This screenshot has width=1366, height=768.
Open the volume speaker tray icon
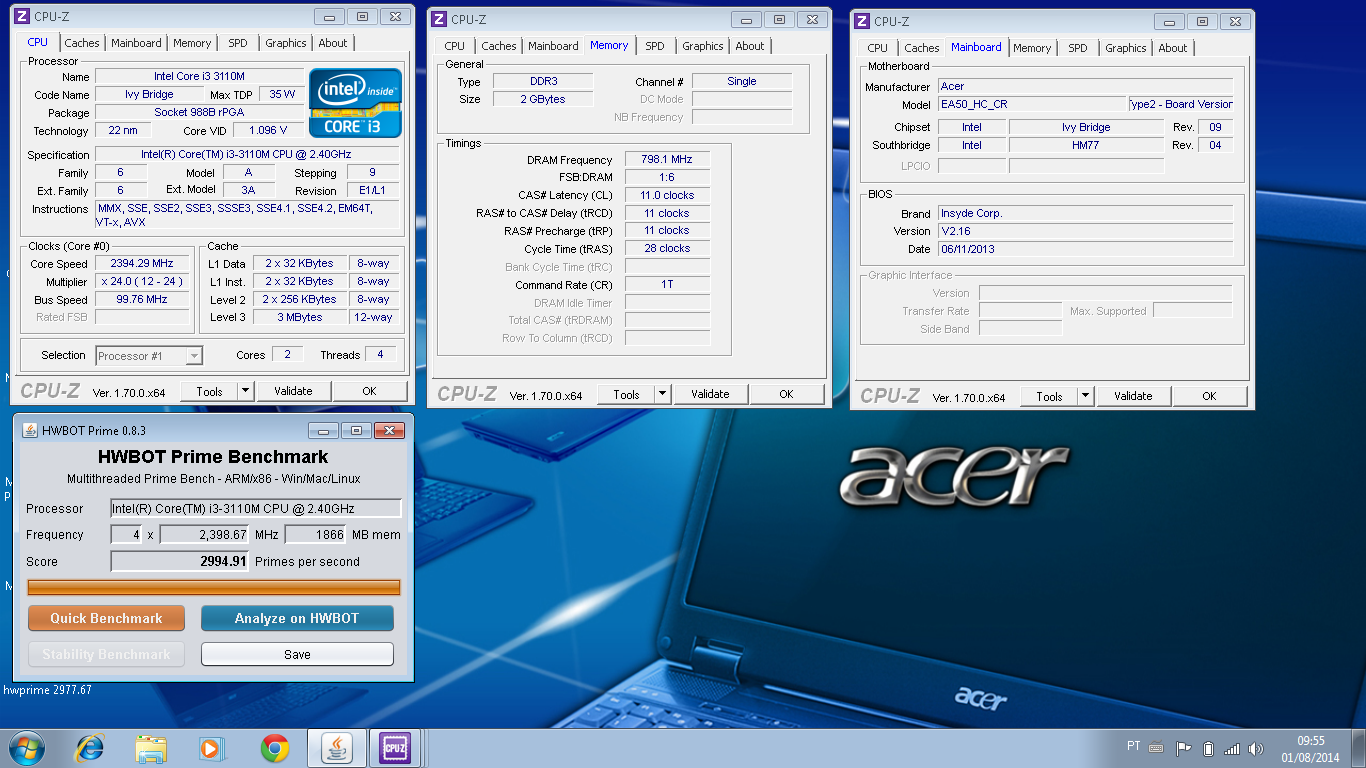coord(1256,748)
